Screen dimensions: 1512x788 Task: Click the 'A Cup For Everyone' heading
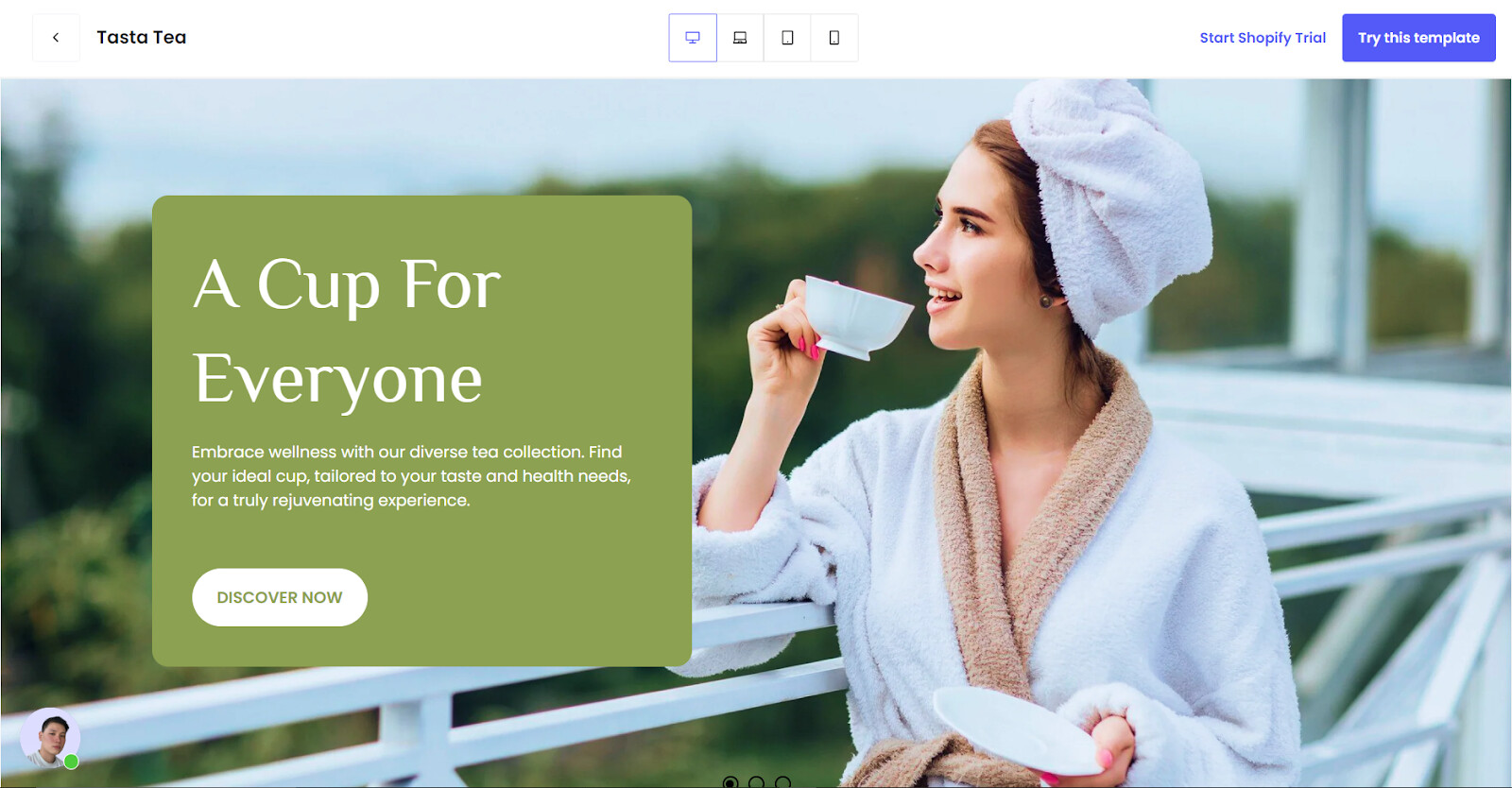click(346, 332)
